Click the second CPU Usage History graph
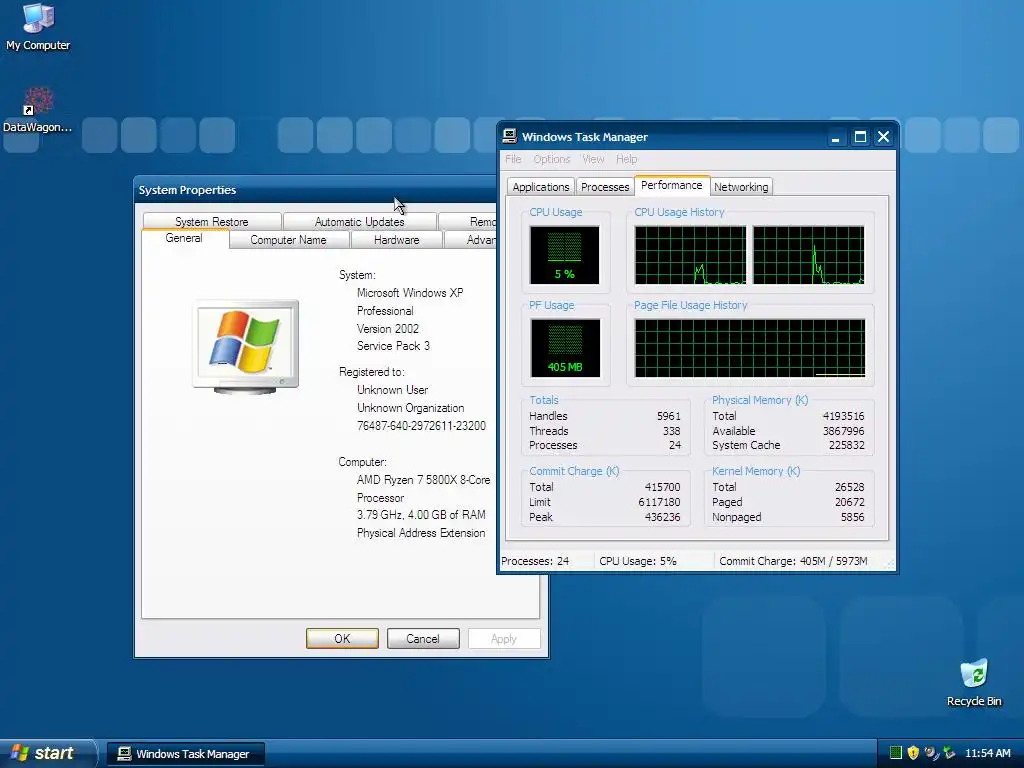1024x768 pixels. pos(808,255)
